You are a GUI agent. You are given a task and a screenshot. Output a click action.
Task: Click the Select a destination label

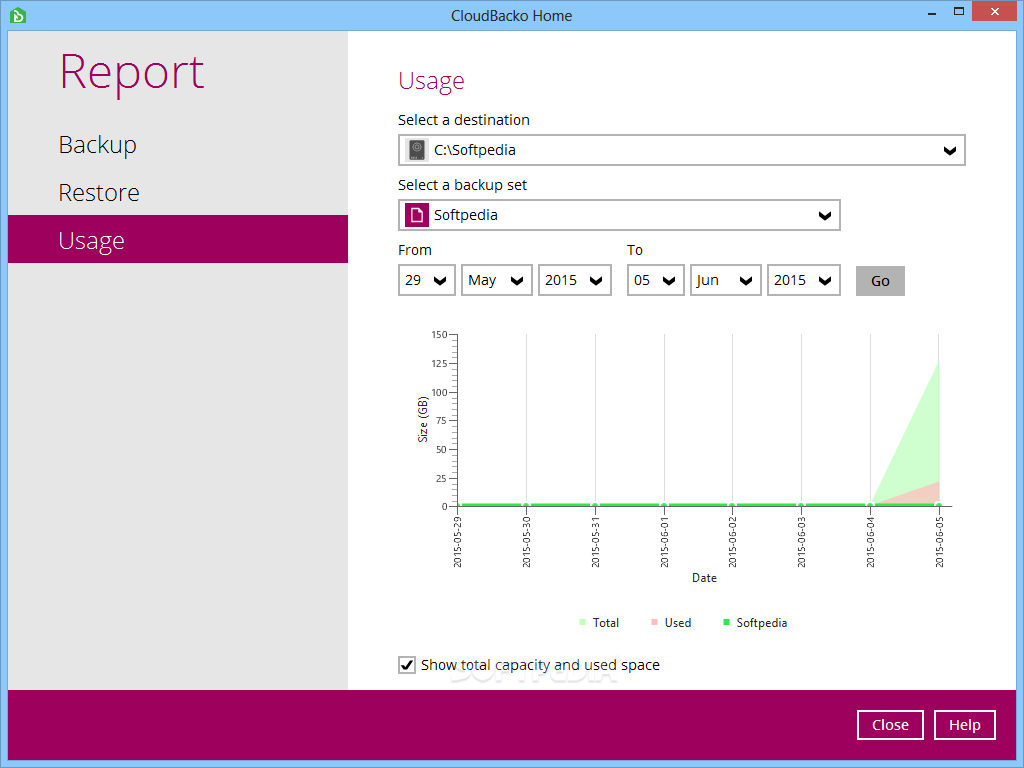pyautogui.click(x=464, y=120)
